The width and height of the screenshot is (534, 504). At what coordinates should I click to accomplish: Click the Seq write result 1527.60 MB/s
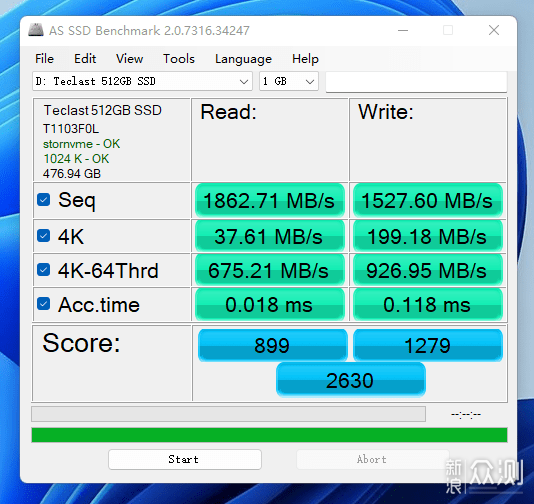pyautogui.click(x=427, y=200)
